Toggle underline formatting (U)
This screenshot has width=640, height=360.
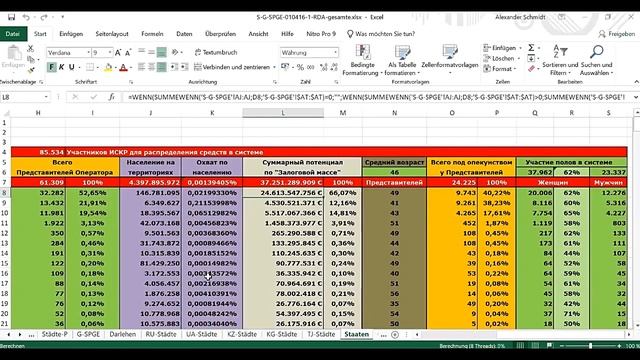click(72, 67)
